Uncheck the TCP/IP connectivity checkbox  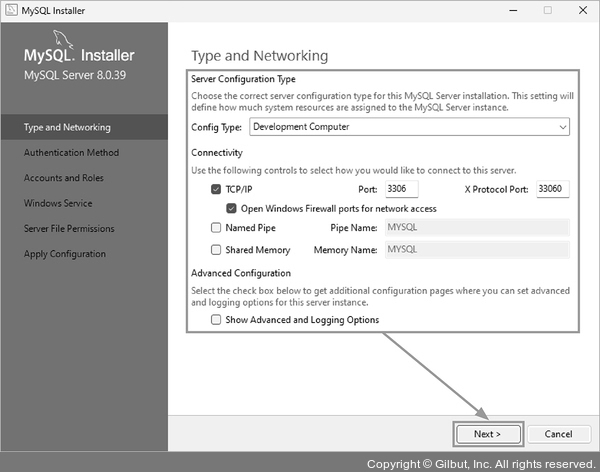(x=216, y=189)
